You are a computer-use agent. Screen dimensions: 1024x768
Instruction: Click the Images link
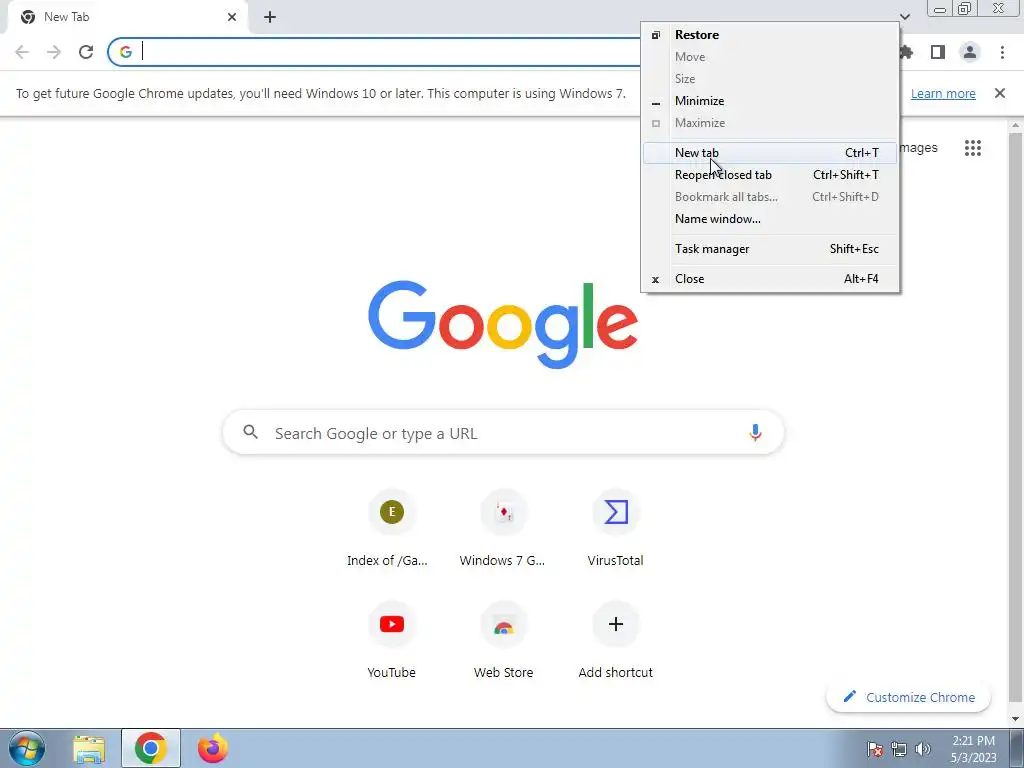pos(918,148)
